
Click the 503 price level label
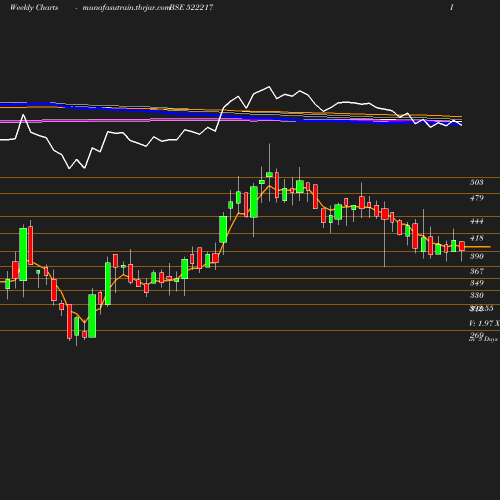(477, 182)
